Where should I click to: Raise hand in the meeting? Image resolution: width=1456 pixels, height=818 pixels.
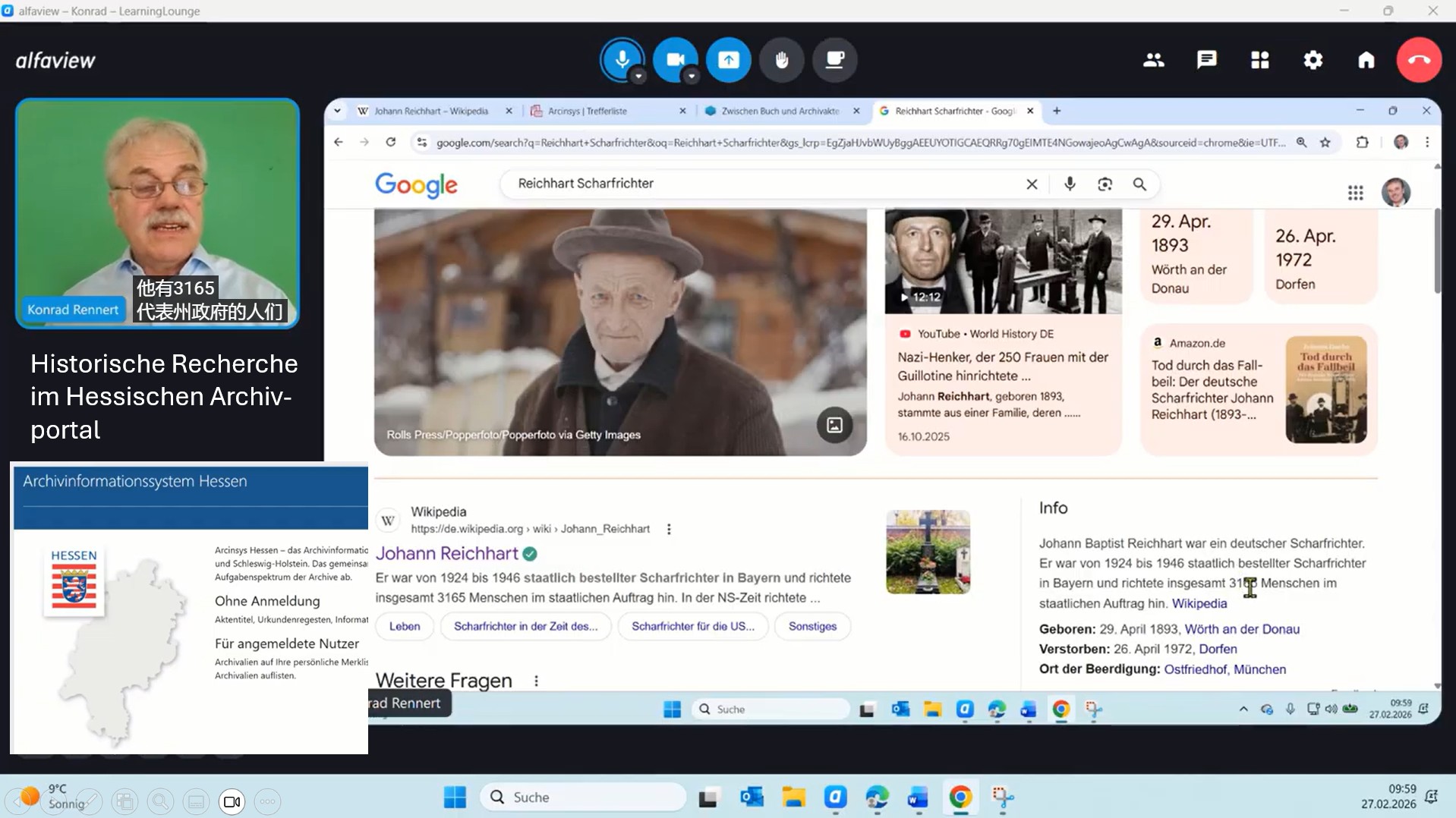[x=781, y=59]
